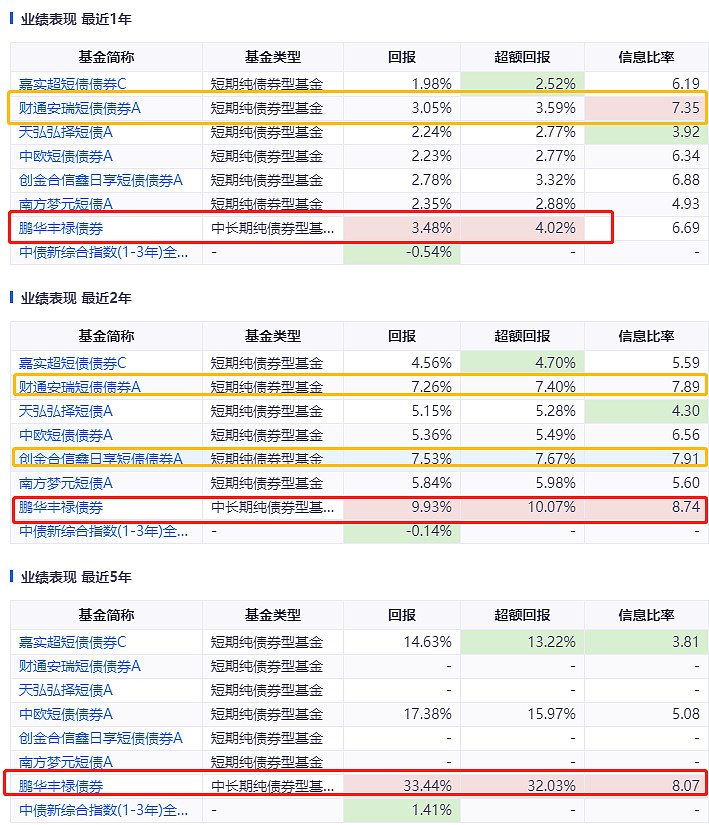
Task: Select the 7.91 information ratio cell
Action: coord(646,459)
